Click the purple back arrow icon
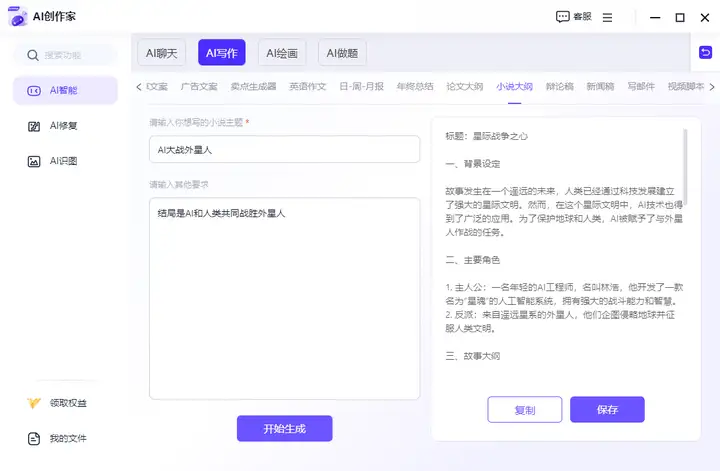The width and height of the screenshot is (720, 471). (706, 52)
